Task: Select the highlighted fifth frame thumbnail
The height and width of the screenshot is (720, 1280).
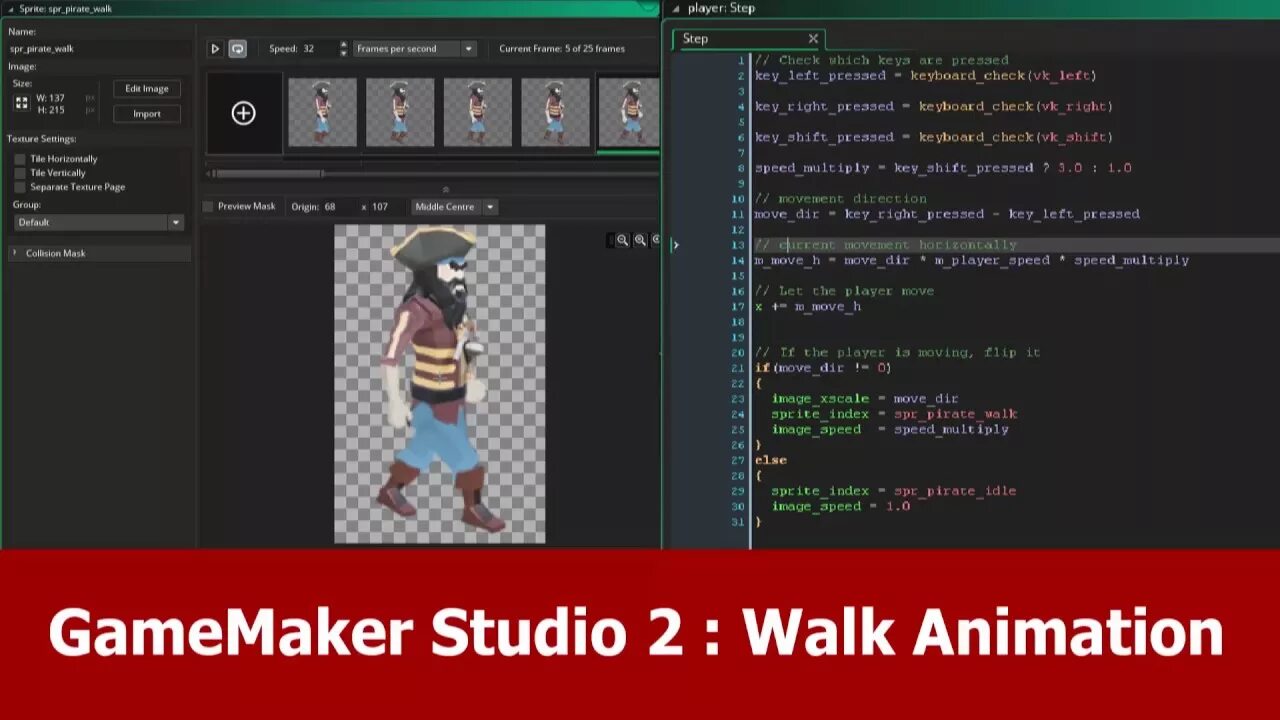Action: (x=629, y=112)
